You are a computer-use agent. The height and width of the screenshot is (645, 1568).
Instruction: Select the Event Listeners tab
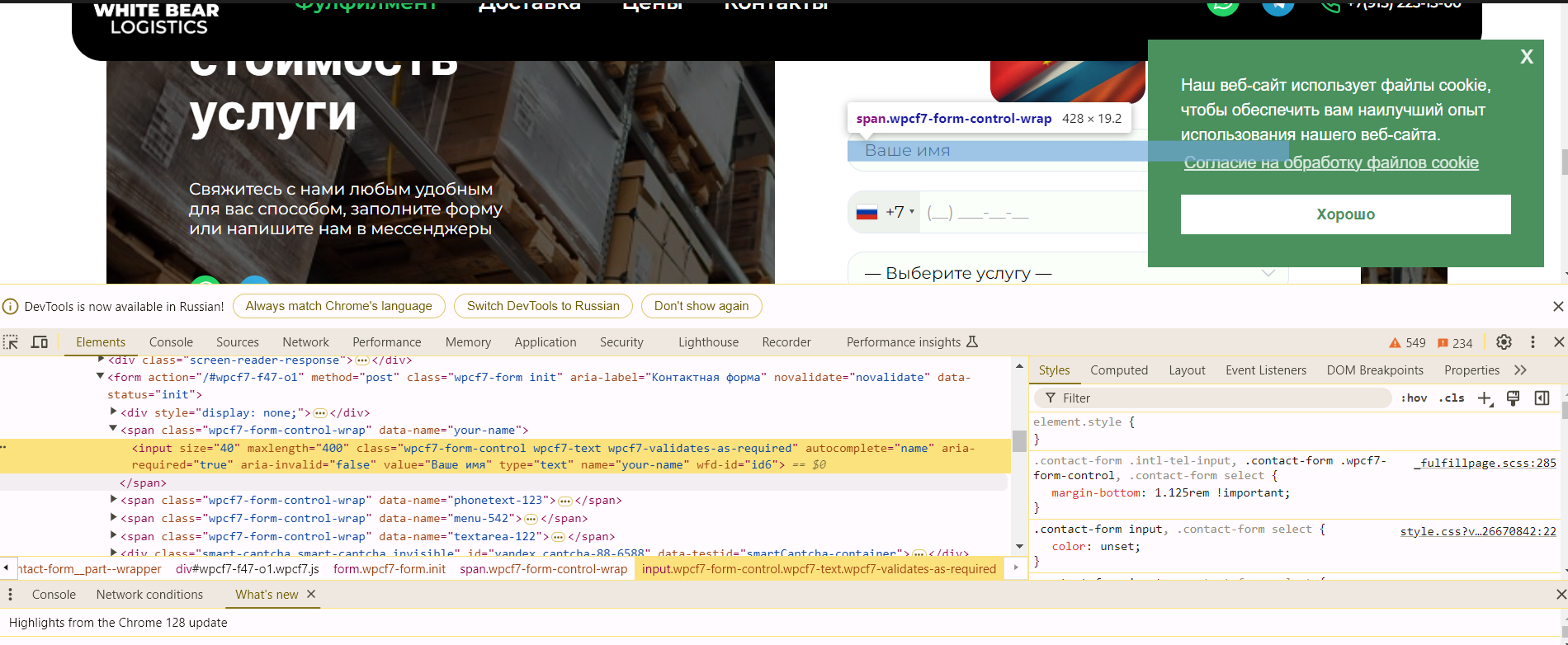[x=1266, y=370]
